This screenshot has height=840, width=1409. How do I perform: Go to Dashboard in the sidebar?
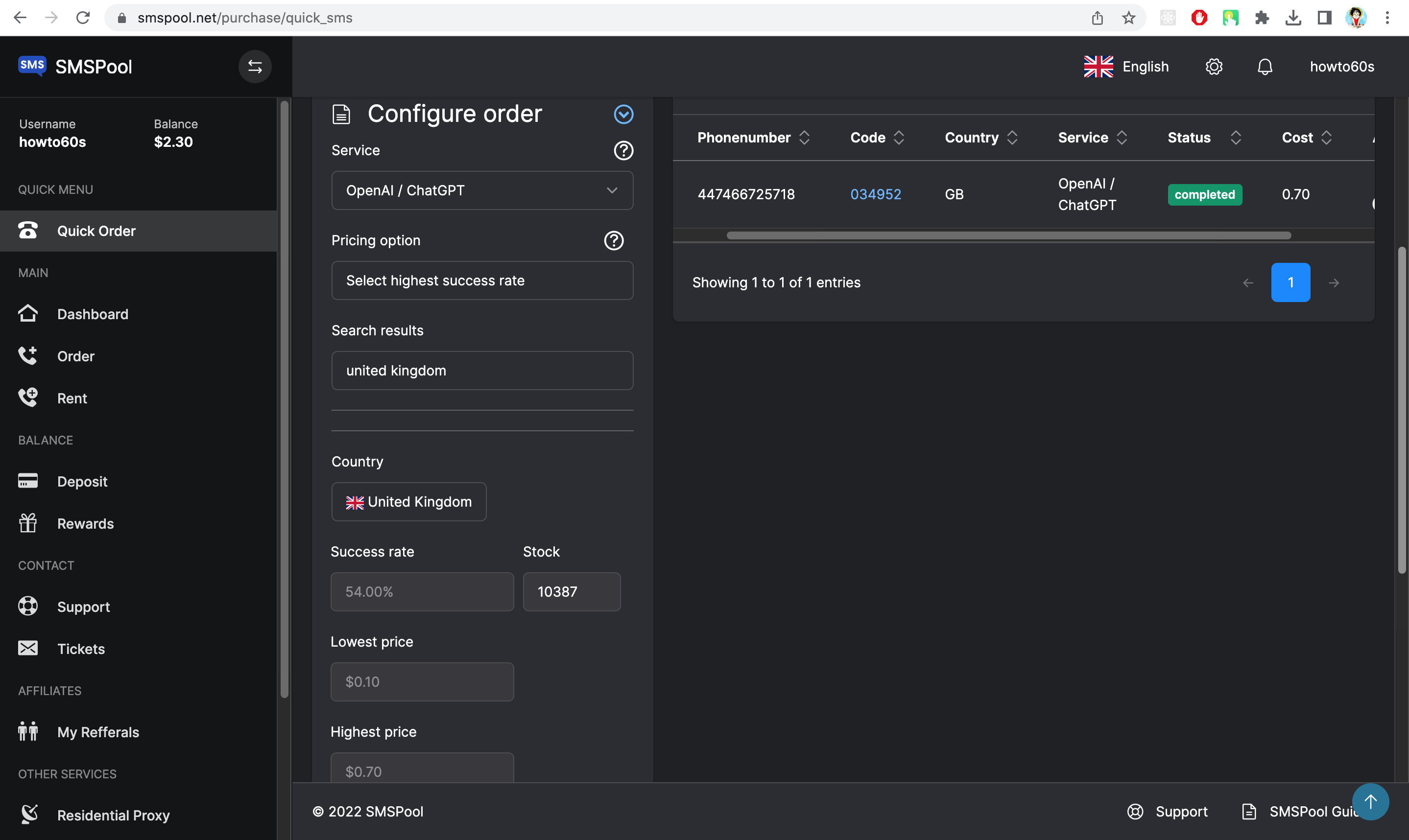click(92, 314)
